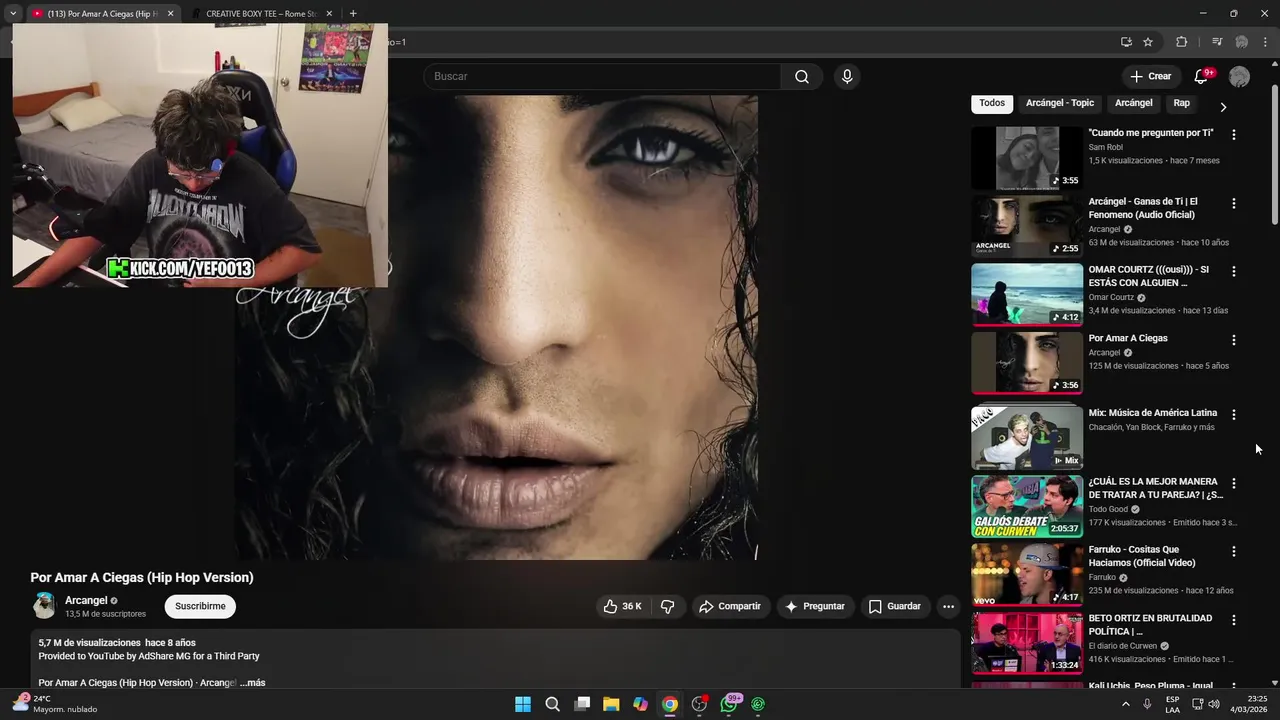This screenshot has height=720, width=1280.
Task: Open "Cuando me pregunten por Ti" thumbnail
Action: pyautogui.click(x=1027, y=158)
